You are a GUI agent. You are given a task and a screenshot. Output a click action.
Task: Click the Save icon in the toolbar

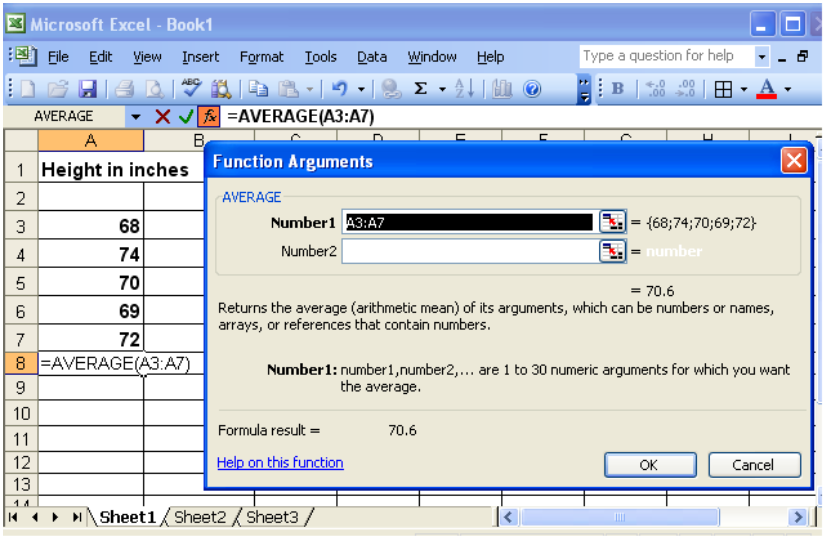(87, 90)
